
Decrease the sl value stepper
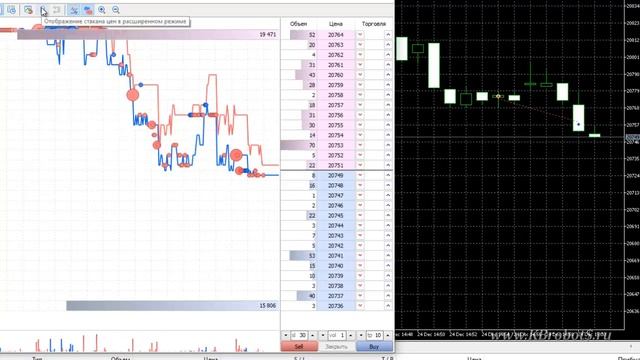click(286, 335)
